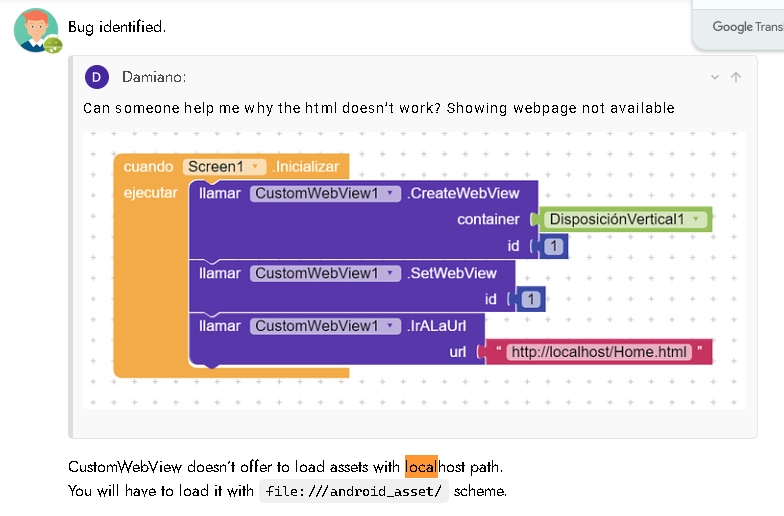This screenshot has width=784, height=516.
Task: Click the 'Bug identified.' text
Action: 117,26
